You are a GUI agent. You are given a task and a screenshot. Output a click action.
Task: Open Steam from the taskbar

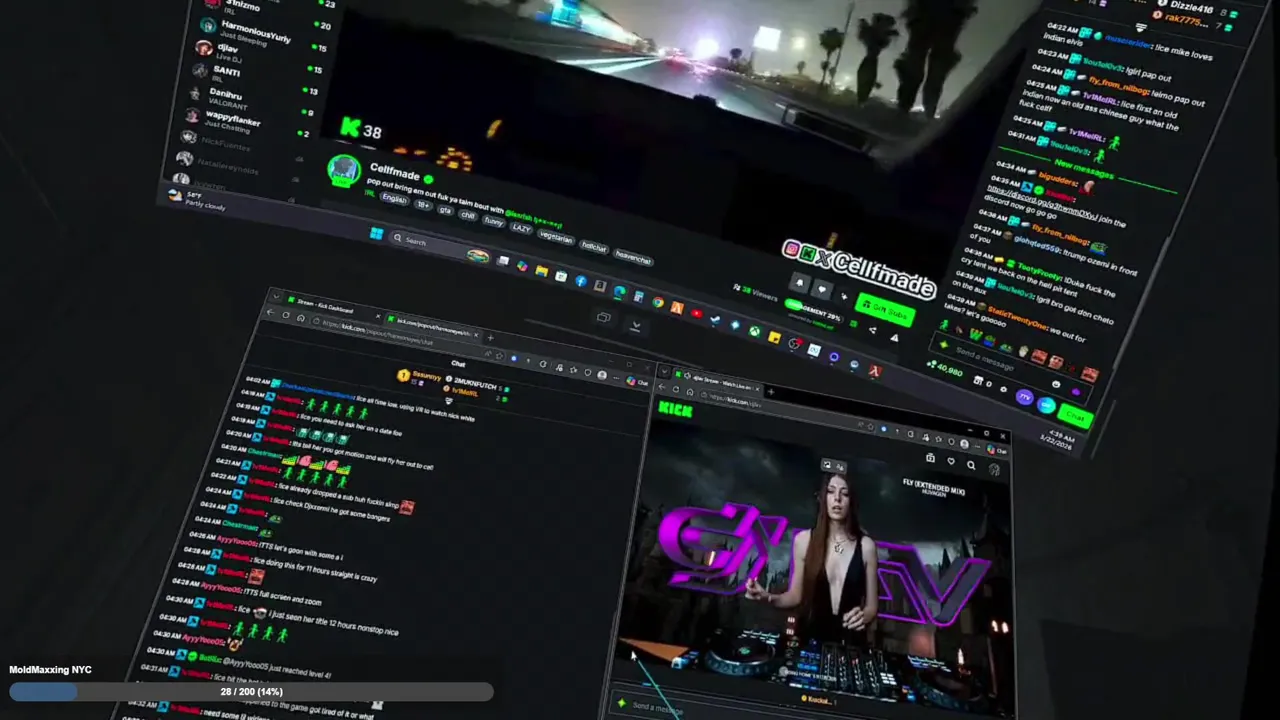715,320
